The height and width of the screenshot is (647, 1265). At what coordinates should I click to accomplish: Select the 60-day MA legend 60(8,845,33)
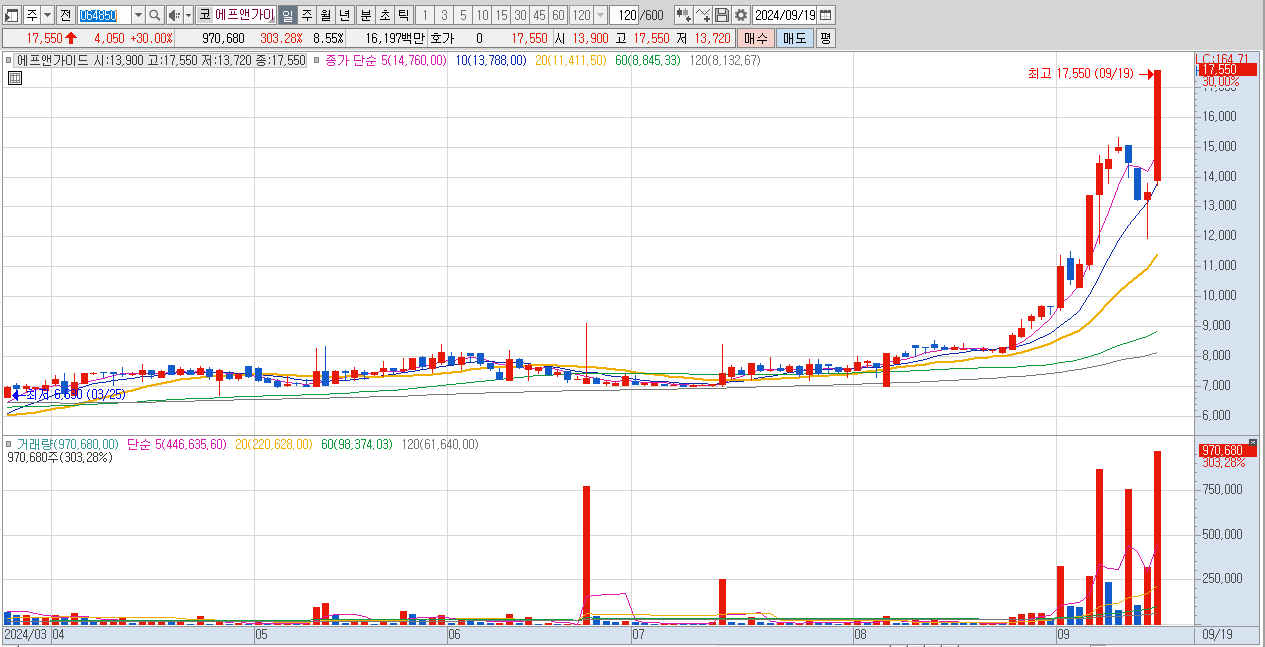click(648, 61)
